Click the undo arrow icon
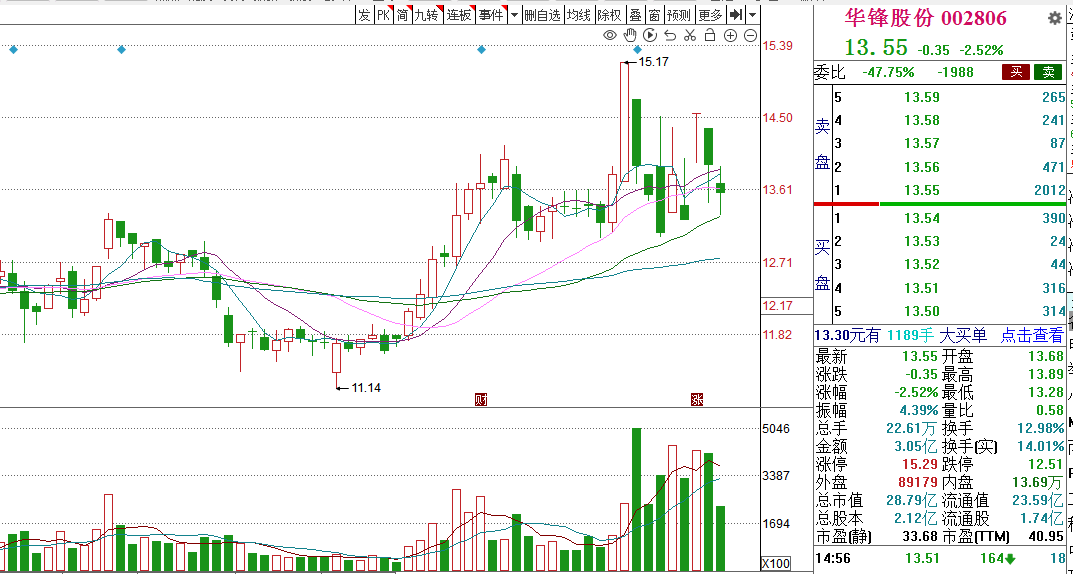 (669, 36)
